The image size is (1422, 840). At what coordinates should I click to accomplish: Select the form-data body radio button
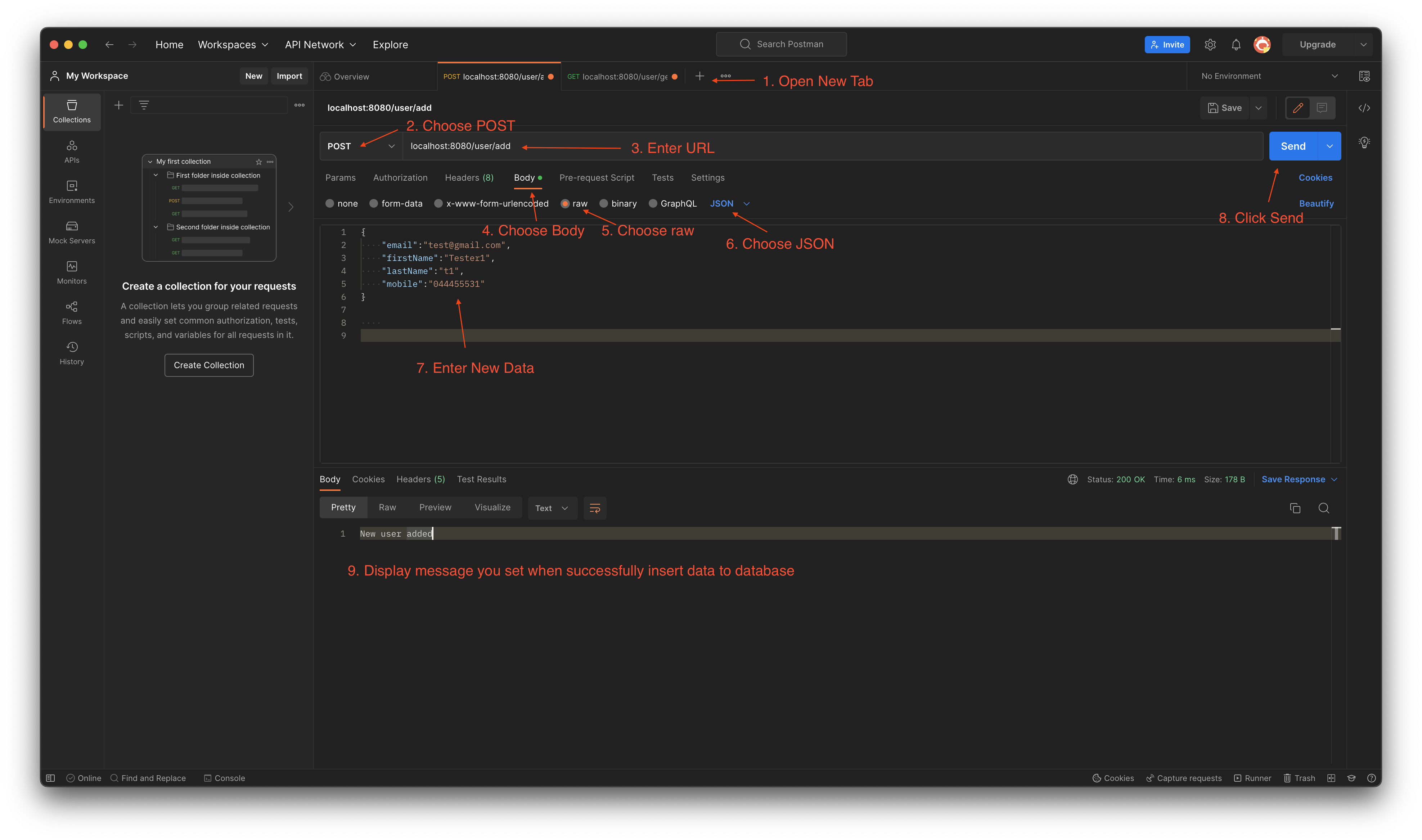click(374, 204)
